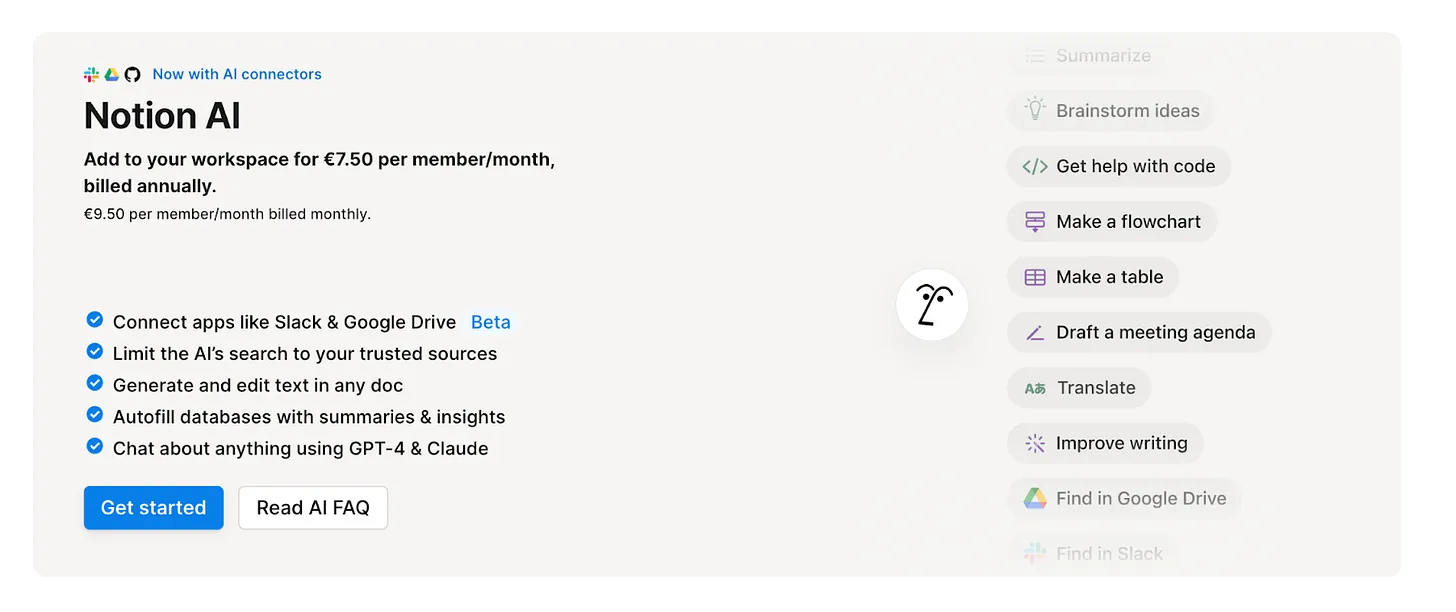
Task: Click the flowchart icon
Action: click(x=1035, y=222)
